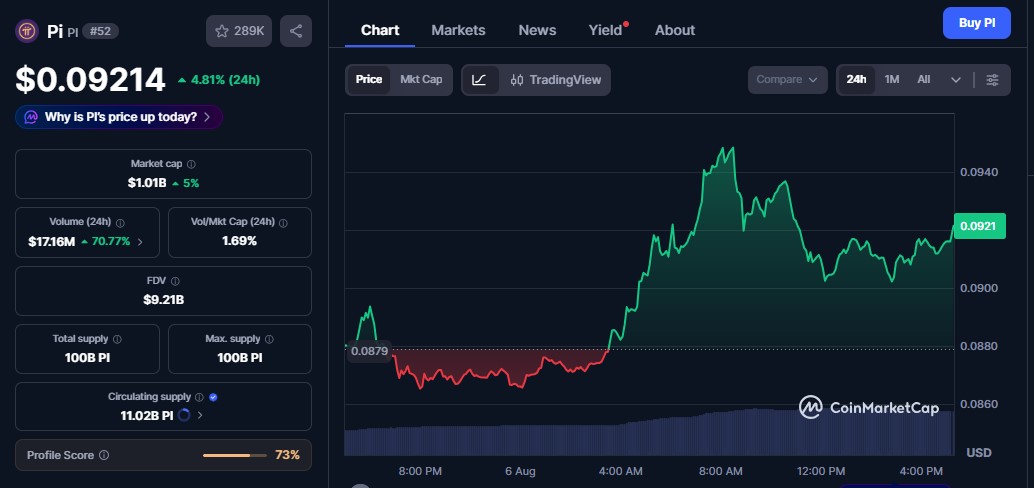The width and height of the screenshot is (1034, 488).
Task: Click the 8:00 AM time axis label
Action: click(x=720, y=472)
